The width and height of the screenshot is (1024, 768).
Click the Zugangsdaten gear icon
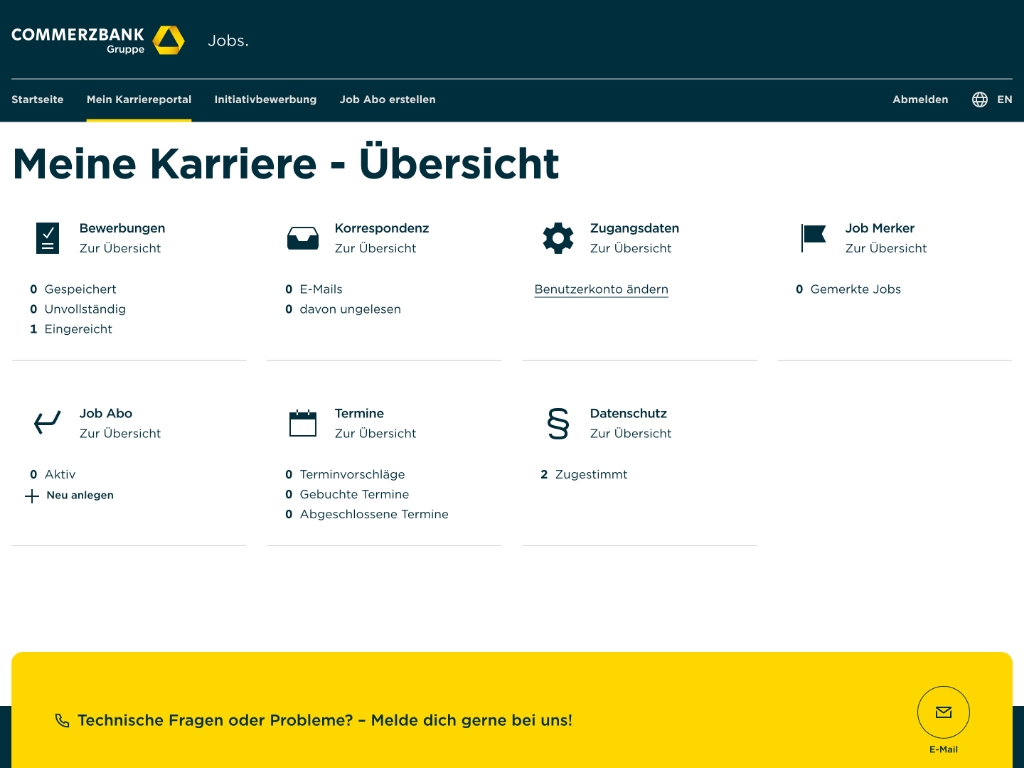[x=557, y=237]
